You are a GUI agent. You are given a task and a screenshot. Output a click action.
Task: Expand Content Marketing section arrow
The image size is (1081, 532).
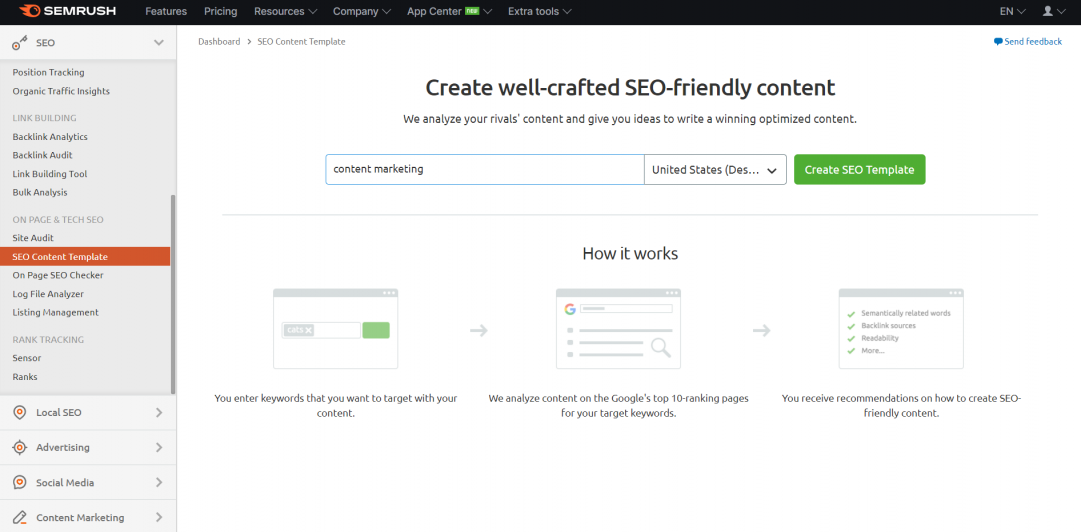click(159, 518)
